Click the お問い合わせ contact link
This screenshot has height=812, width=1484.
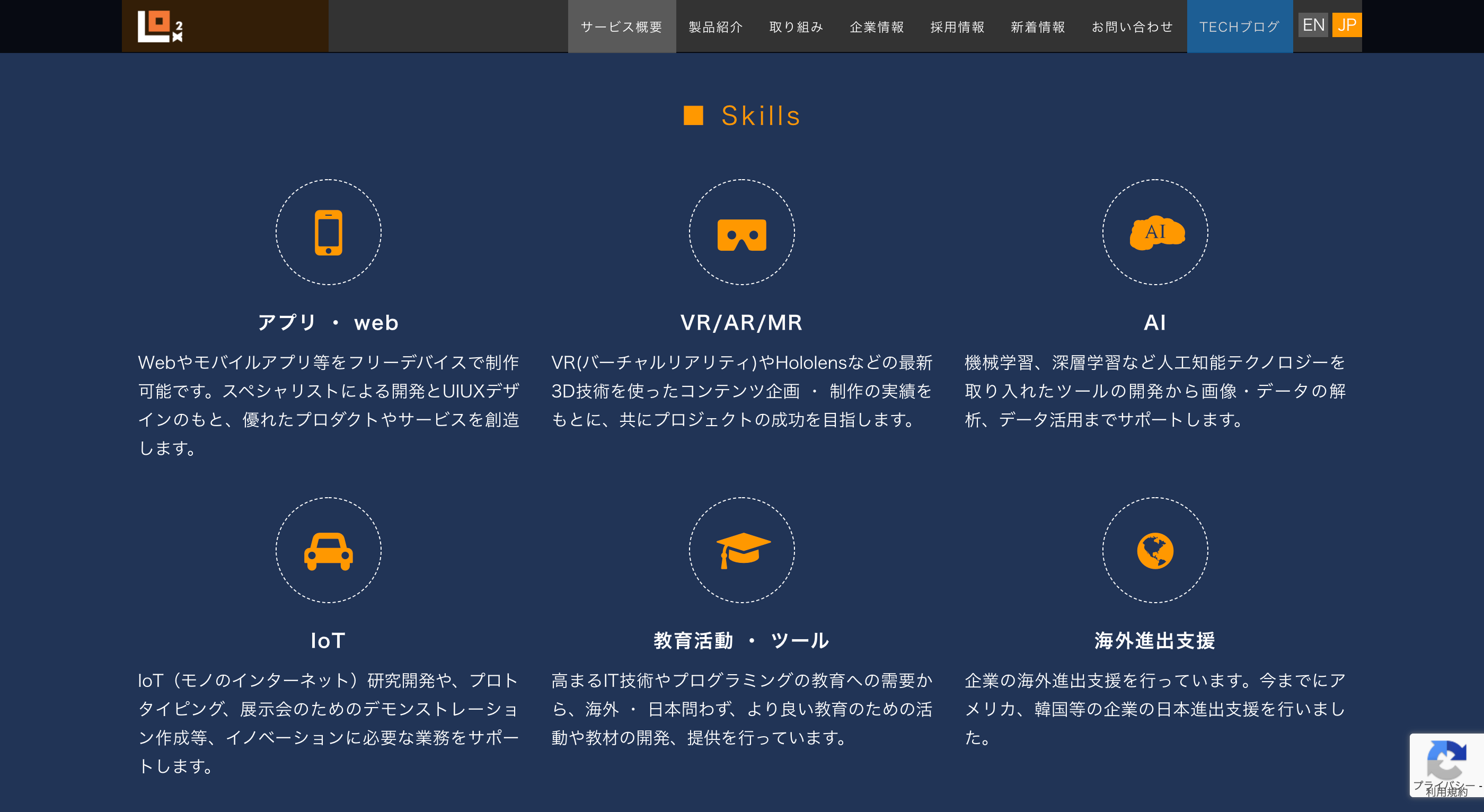tap(1132, 27)
